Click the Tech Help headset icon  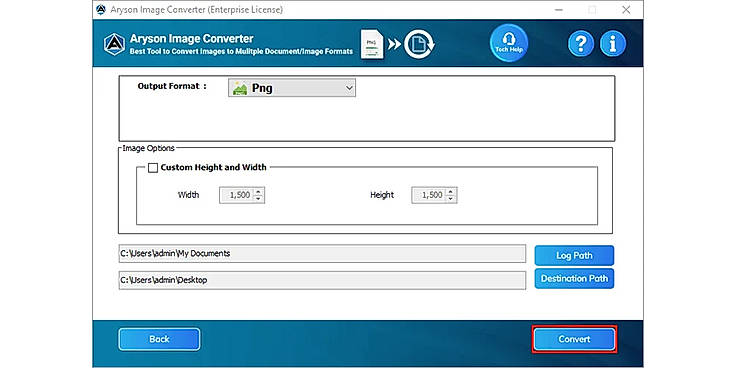point(509,43)
